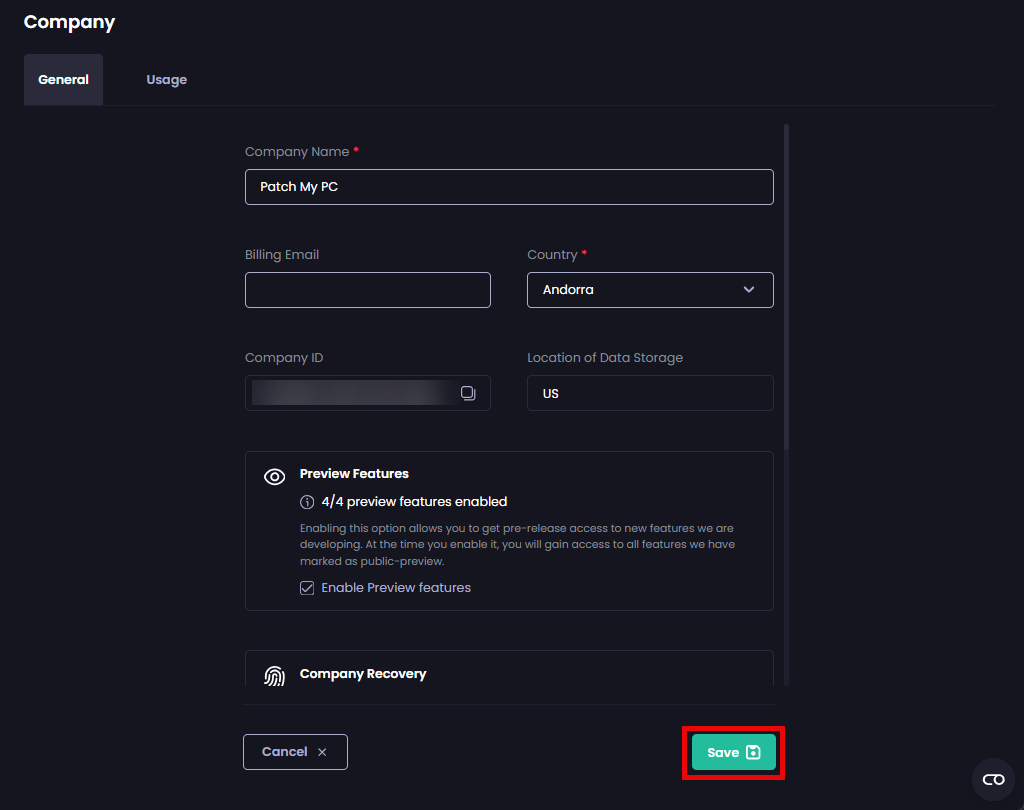Expand the Company Recovery section
The image size is (1024, 810).
coord(509,673)
